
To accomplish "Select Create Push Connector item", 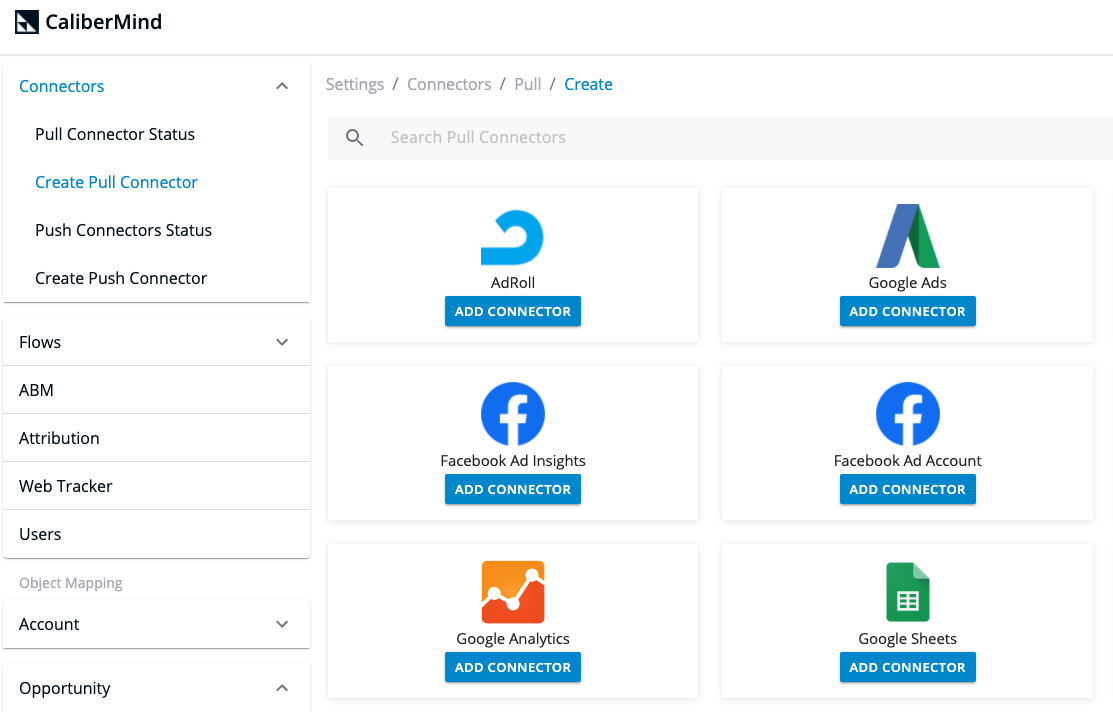I will tap(121, 278).
